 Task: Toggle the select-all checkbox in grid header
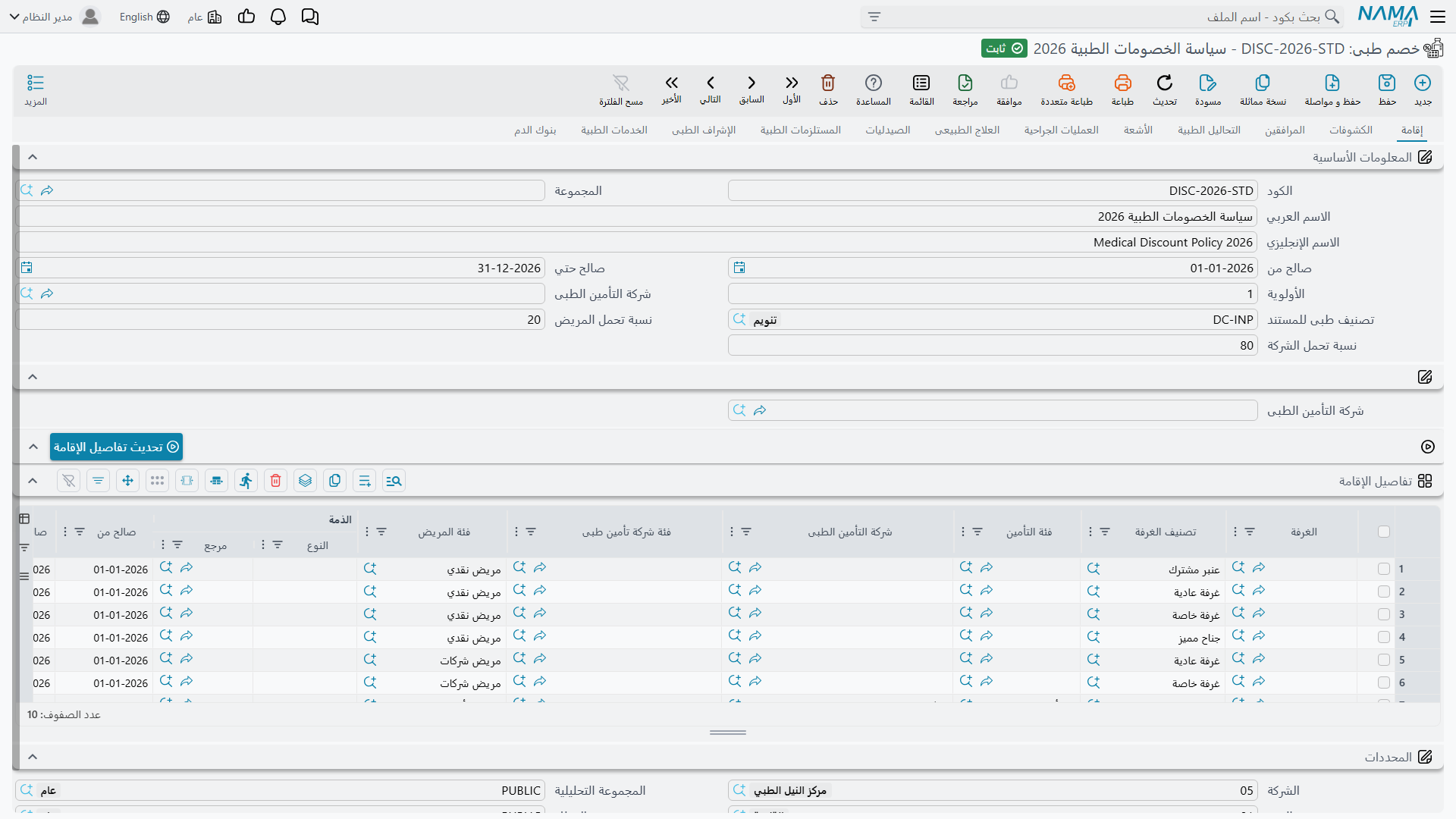pos(1384,532)
